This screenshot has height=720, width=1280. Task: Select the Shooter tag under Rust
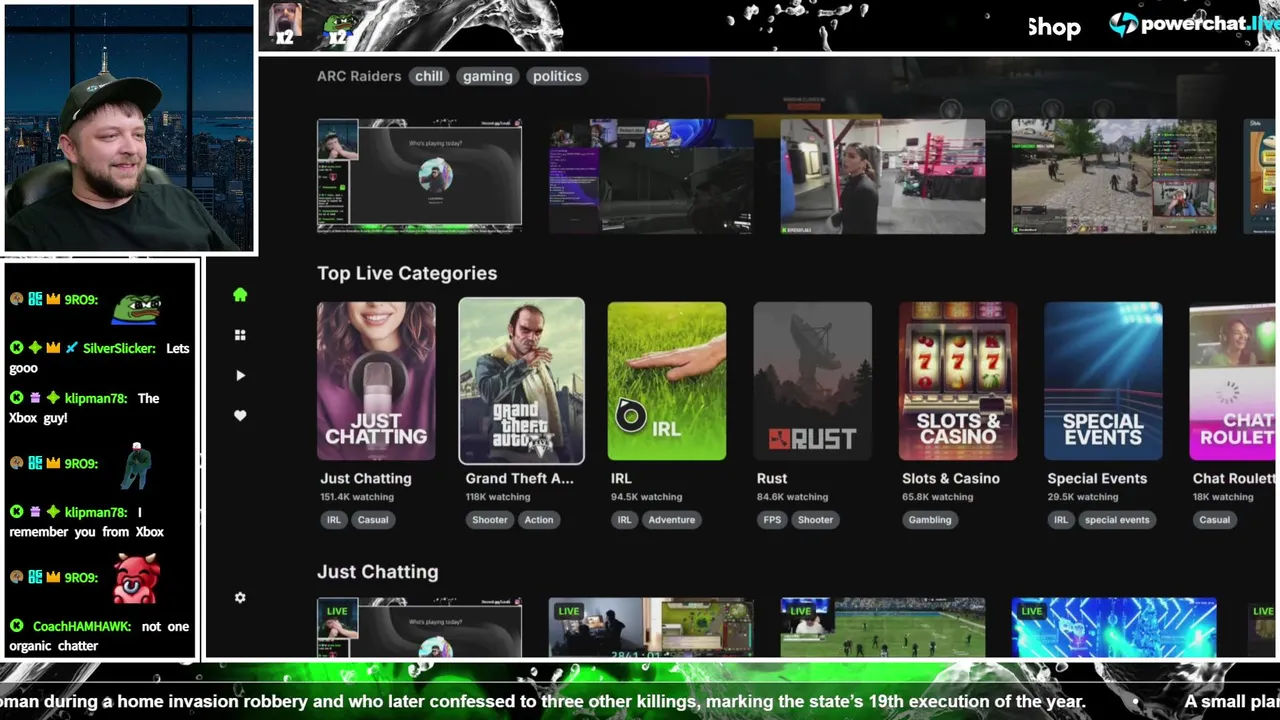(815, 519)
